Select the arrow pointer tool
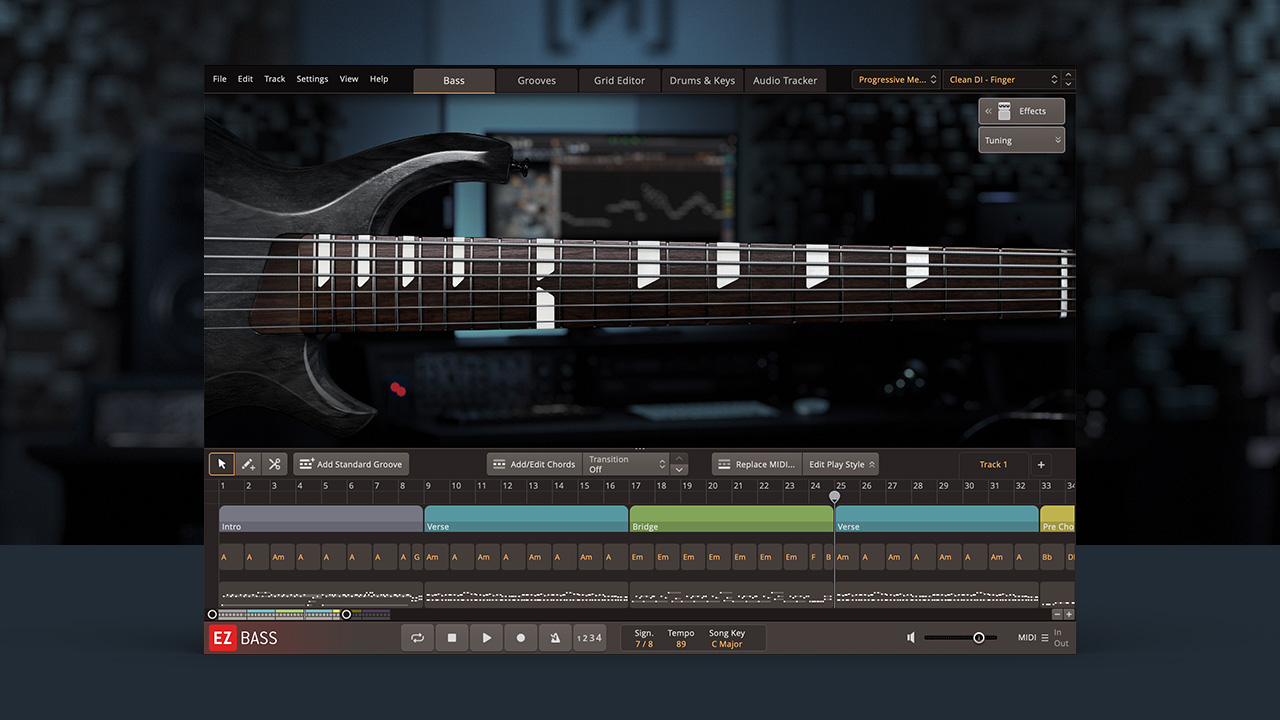 [x=222, y=464]
